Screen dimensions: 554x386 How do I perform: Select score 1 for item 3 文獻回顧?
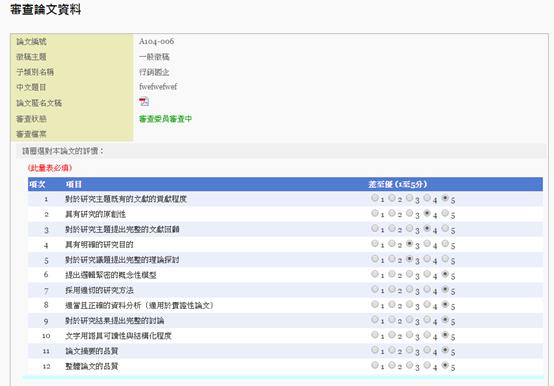[x=375, y=228]
